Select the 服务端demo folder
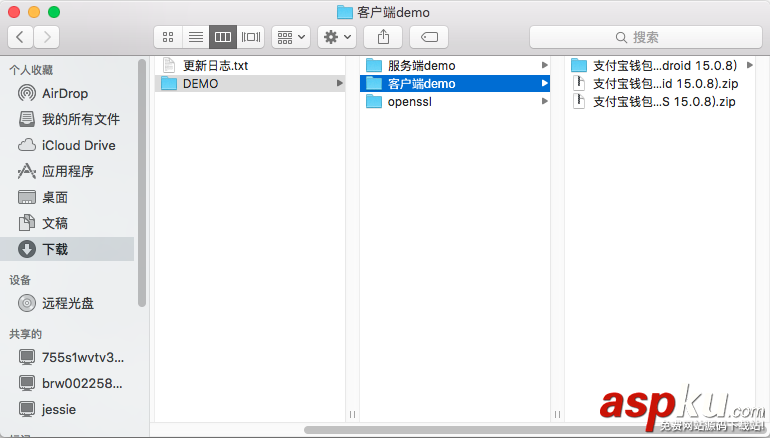This screenshot has width=770, height=438. point(455,65)
